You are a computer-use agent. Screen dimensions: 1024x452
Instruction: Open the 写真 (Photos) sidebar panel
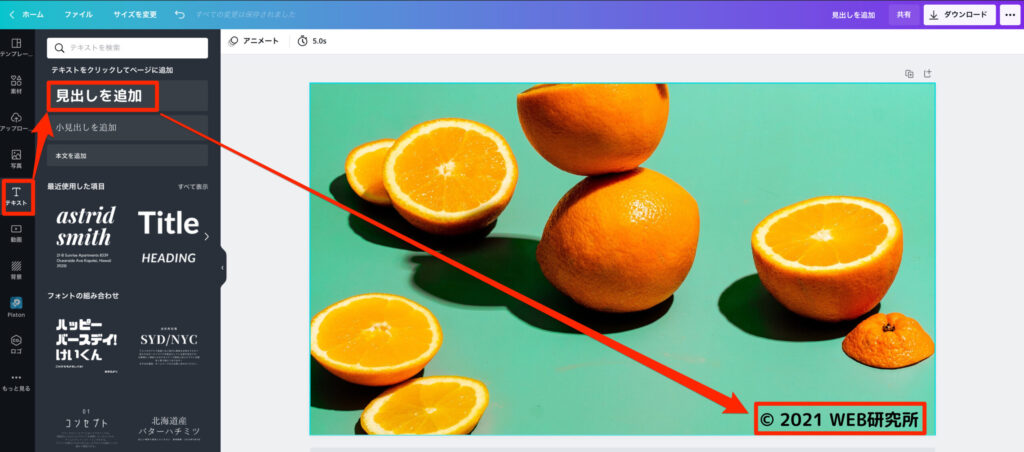coord(16,159)
